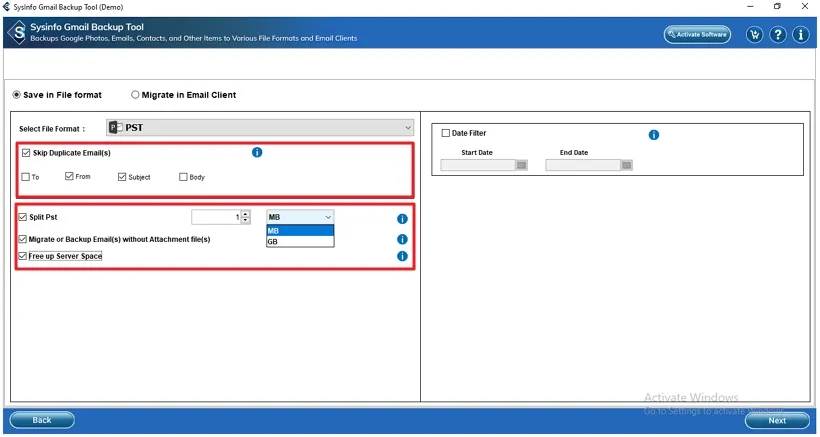Show info for Free up Server Space
The width and height of the screenshot is (820, 437).
[402, 256]
